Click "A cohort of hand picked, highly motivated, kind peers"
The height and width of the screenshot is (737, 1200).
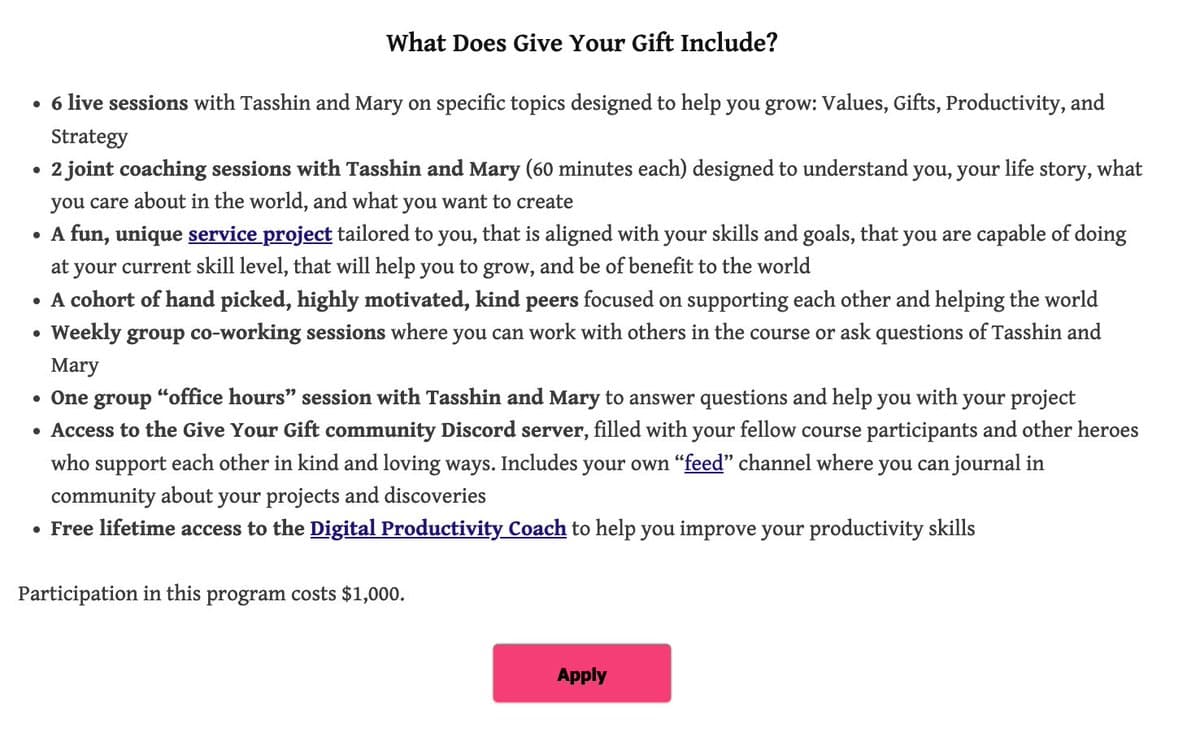pos(314,300)
